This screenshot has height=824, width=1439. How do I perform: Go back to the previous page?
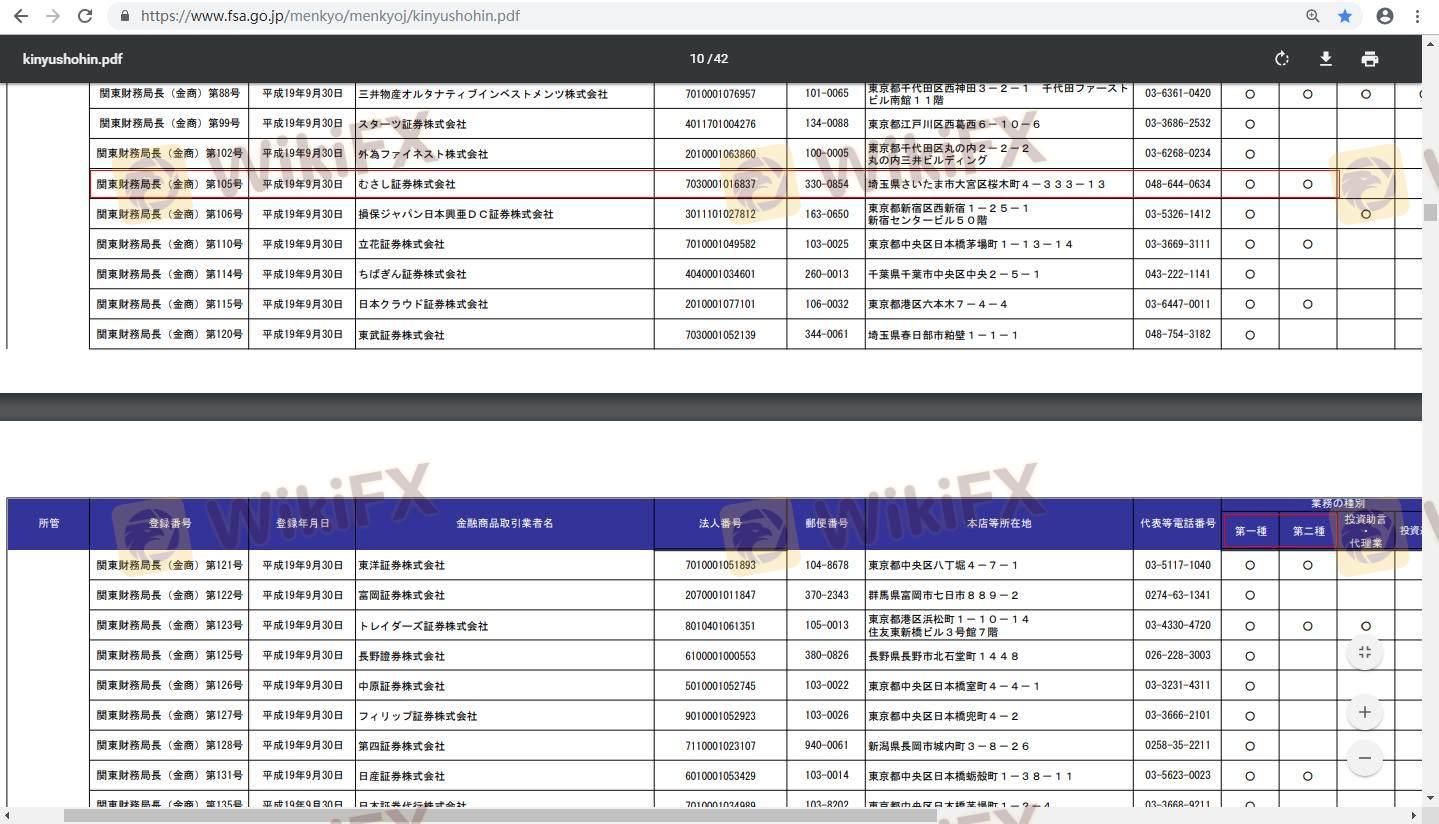[x=21, y=16]
